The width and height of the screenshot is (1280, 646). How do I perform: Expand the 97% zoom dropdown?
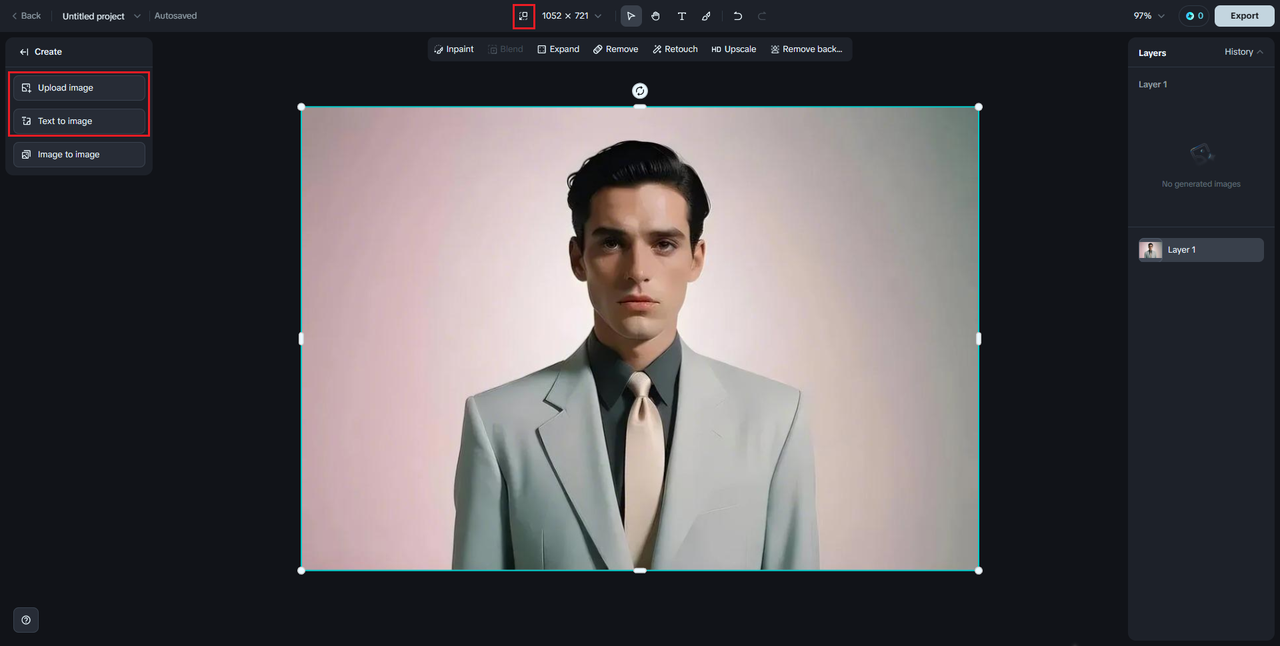pos(1149,16)
